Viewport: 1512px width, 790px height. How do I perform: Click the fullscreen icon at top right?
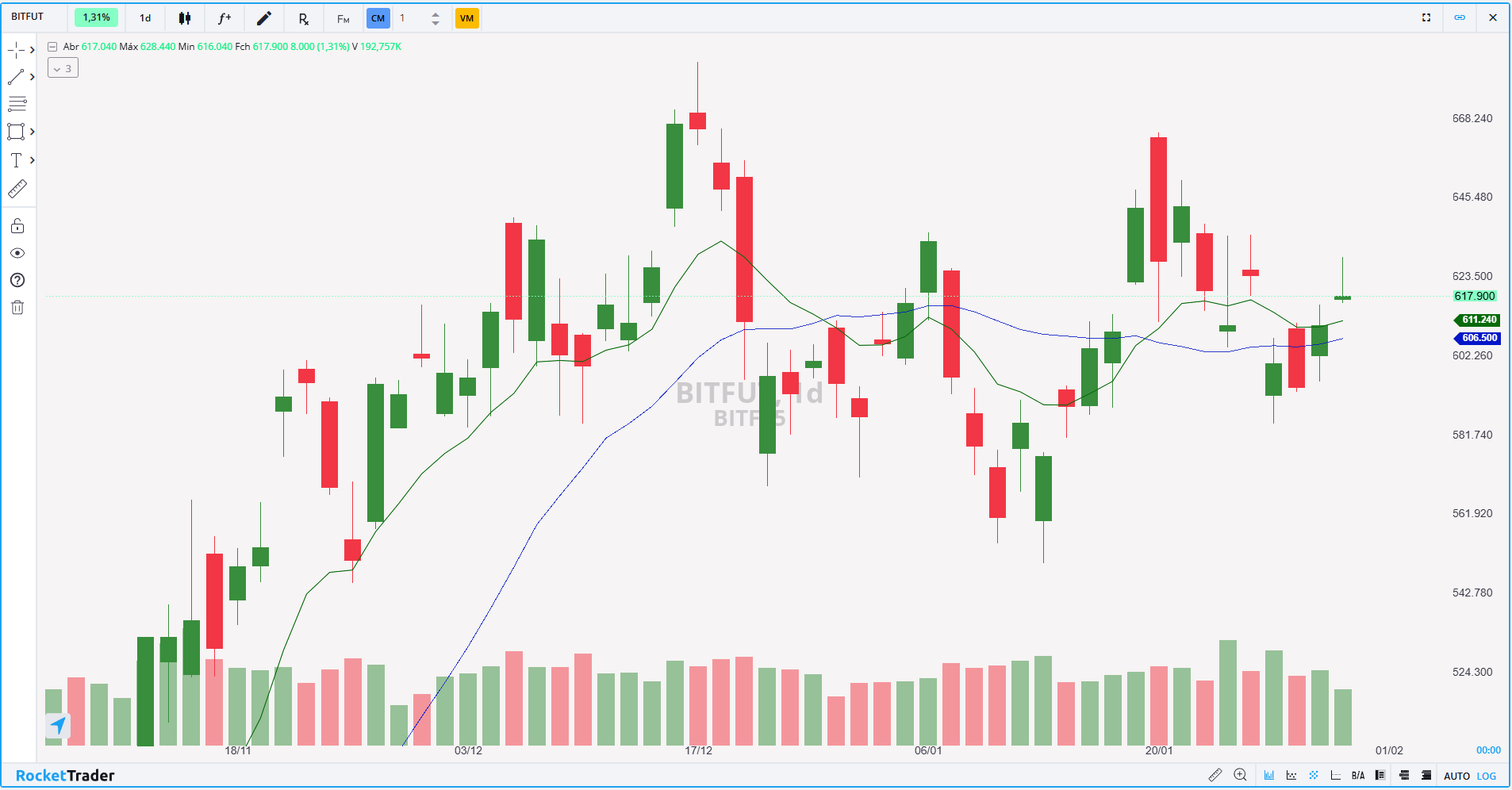click(1426, 17)
